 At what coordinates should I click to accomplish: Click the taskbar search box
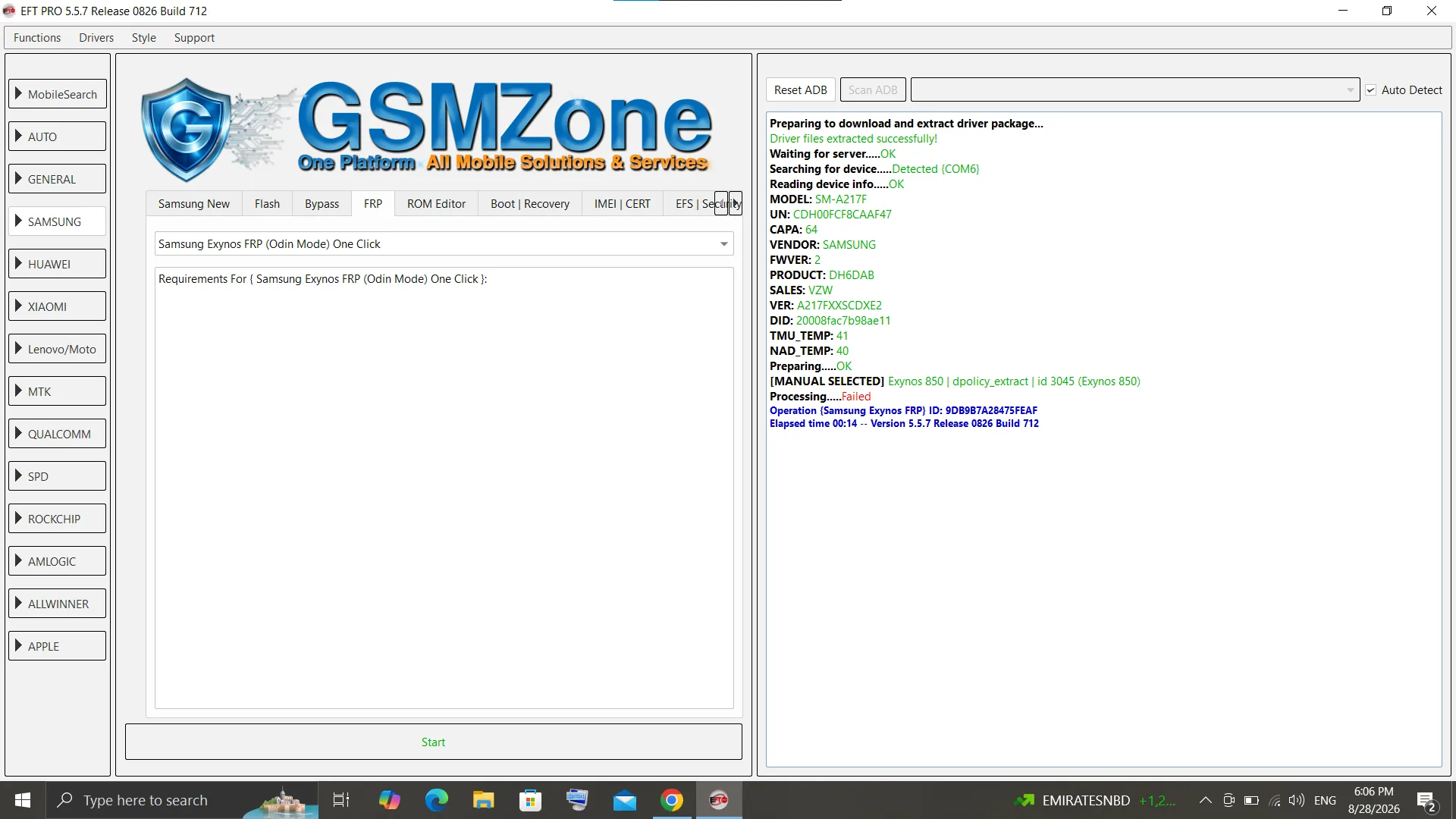(x=182, y=800)
